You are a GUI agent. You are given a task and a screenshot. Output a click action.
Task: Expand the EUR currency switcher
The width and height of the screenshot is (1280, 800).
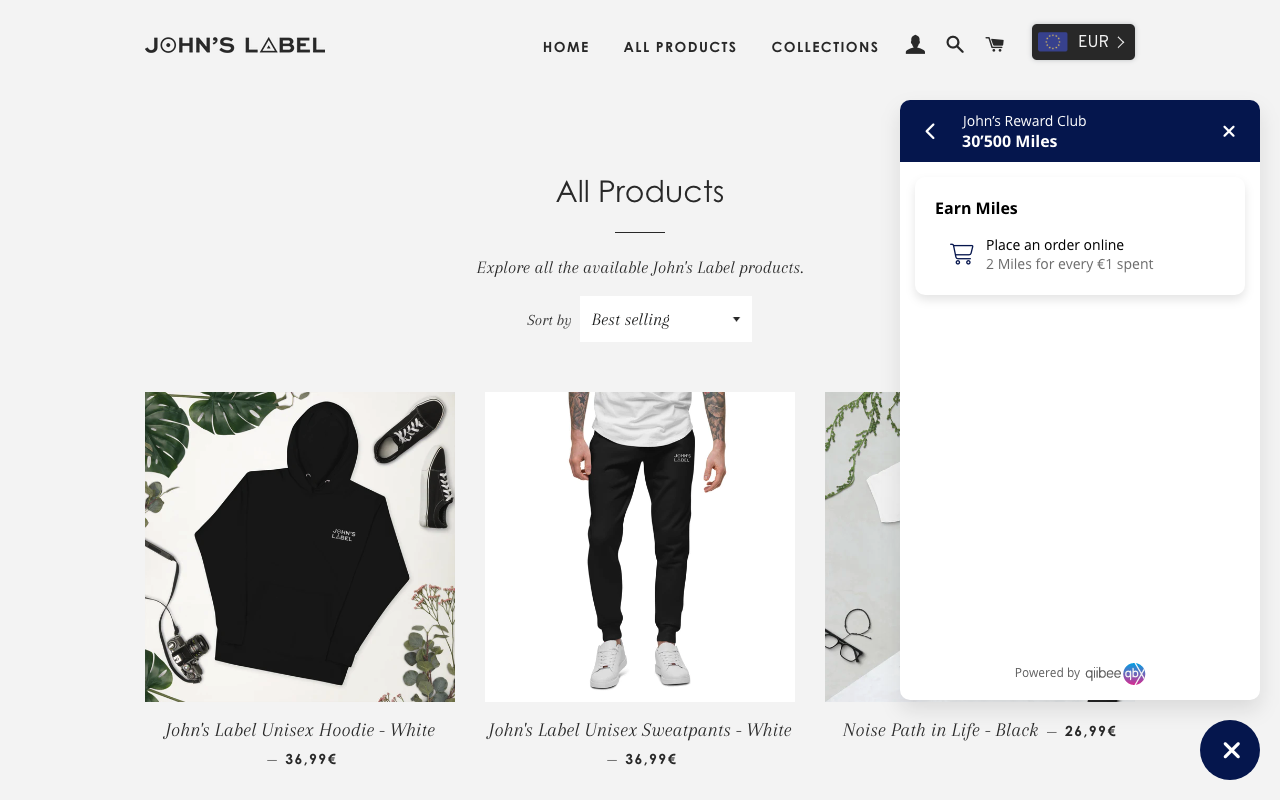(1083, 42)
